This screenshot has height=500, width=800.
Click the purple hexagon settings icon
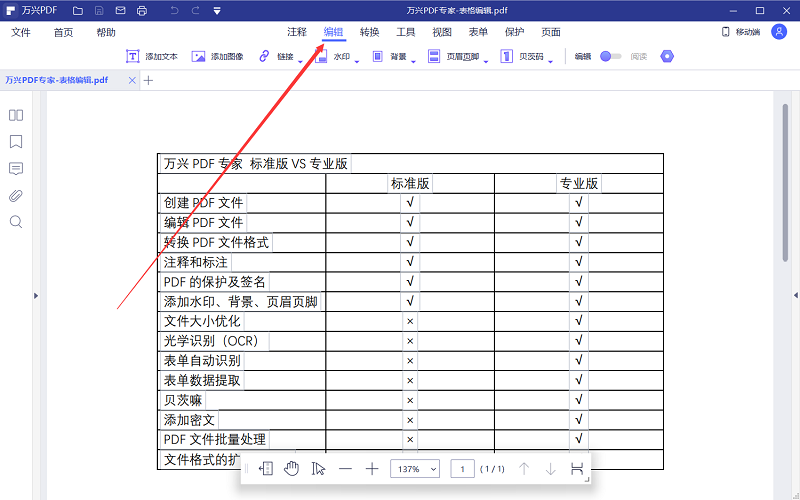pyautogui.click(x=667, y=56)
